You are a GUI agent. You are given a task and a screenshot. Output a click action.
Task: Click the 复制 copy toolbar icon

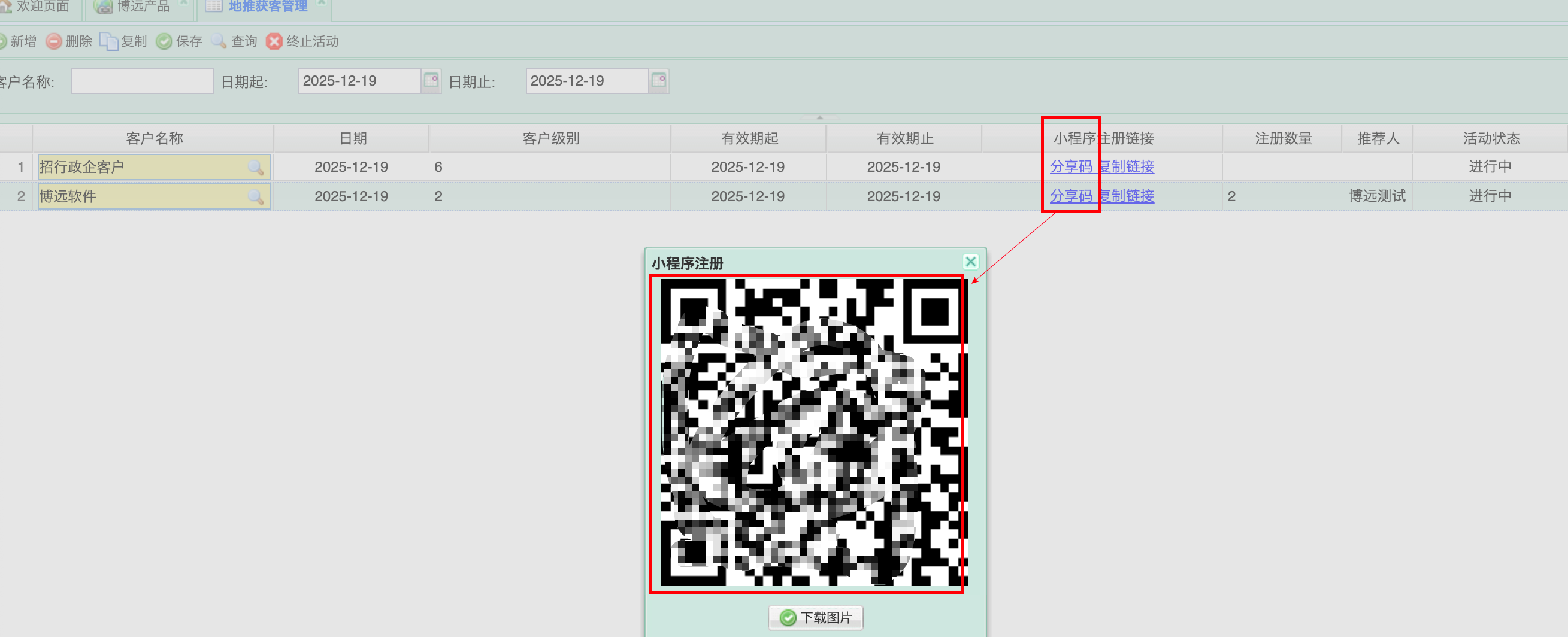pyautogui.click(x=108, y=41)
